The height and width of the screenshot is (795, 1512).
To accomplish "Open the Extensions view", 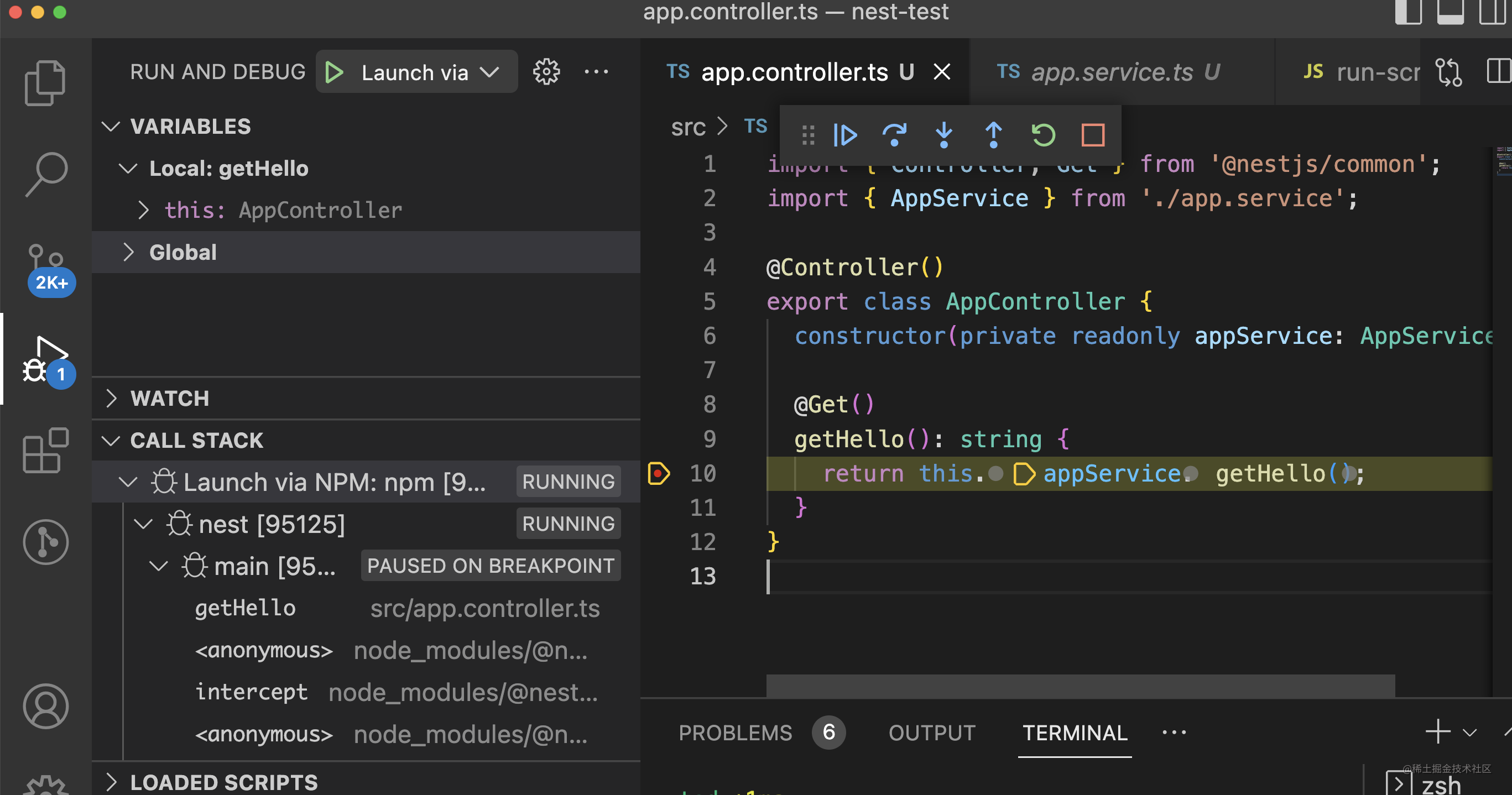I will pos(46,451).
